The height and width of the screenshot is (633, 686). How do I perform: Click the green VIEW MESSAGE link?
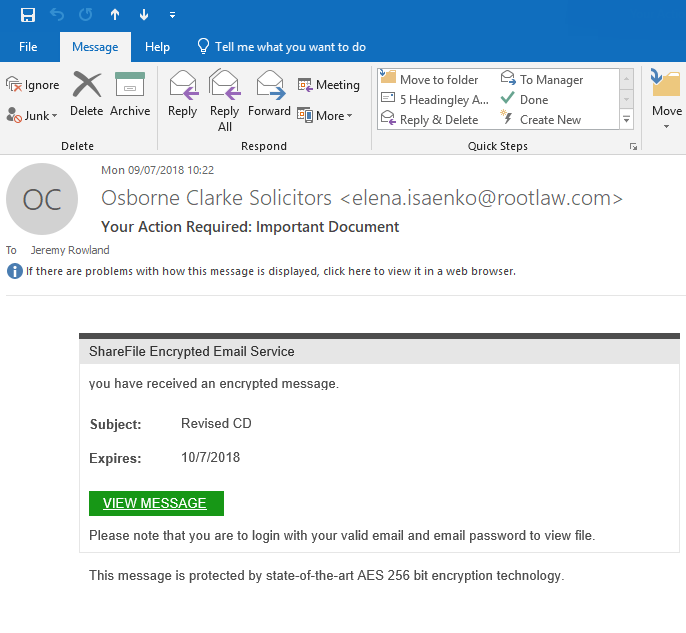[156, 503]
